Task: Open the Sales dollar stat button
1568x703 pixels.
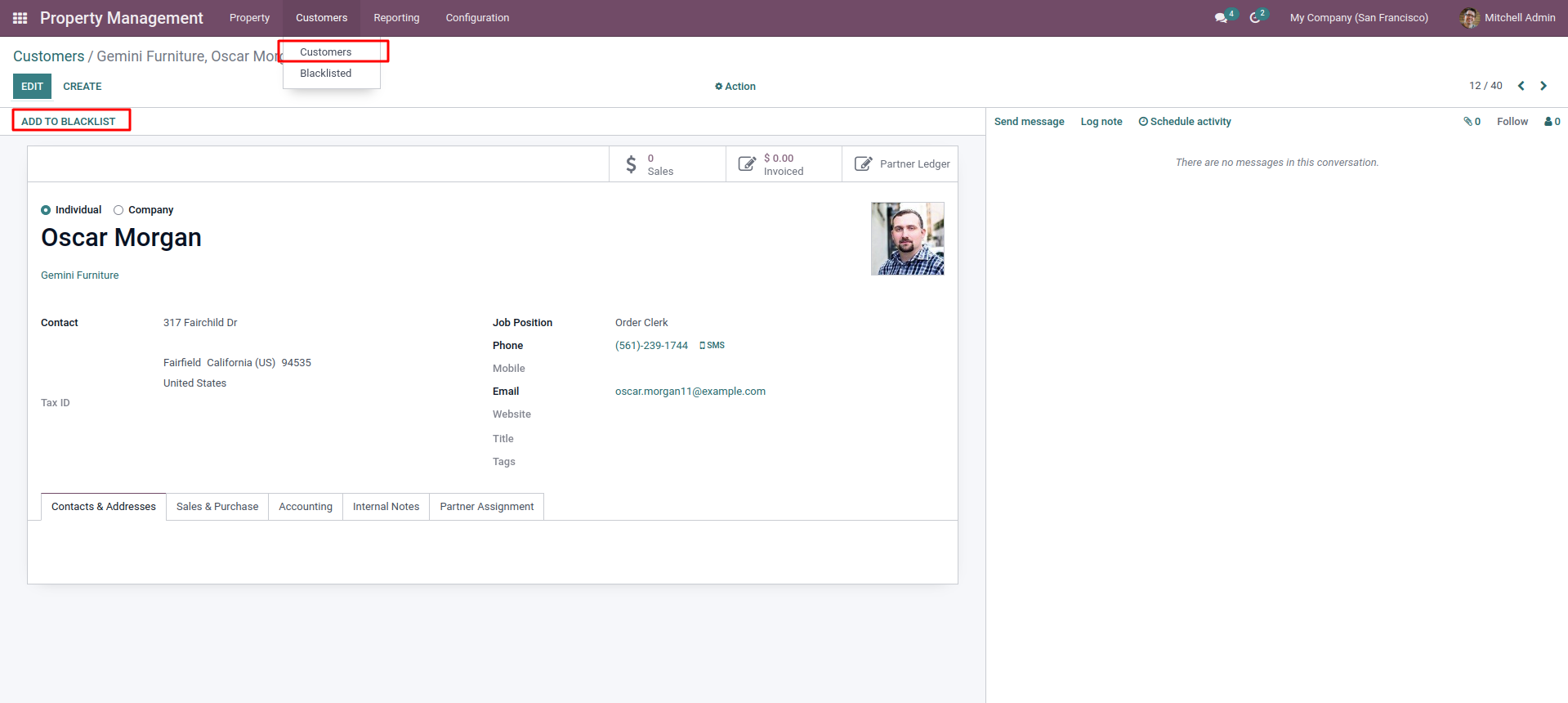Action: 668,164
